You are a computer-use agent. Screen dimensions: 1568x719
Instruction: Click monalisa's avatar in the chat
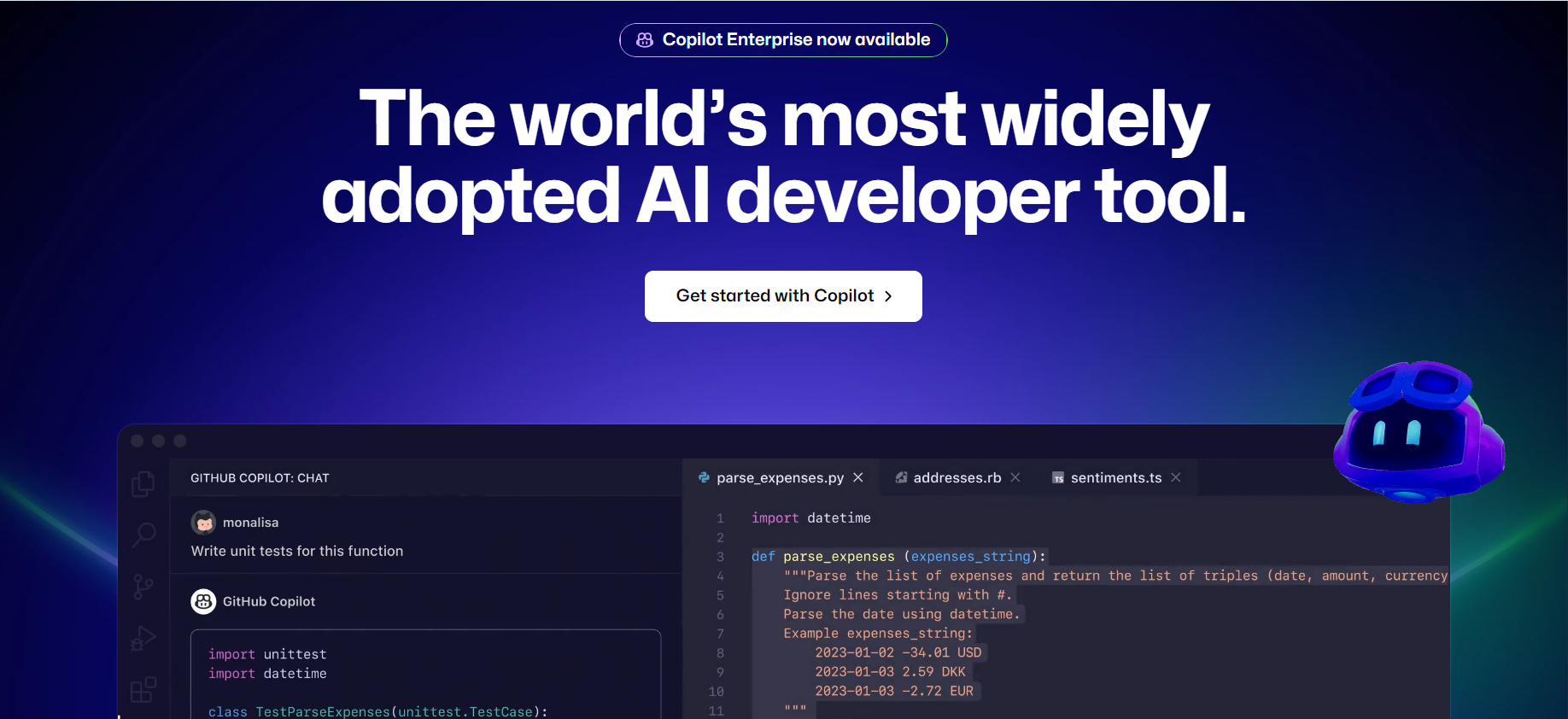click(x=203, y=523)
